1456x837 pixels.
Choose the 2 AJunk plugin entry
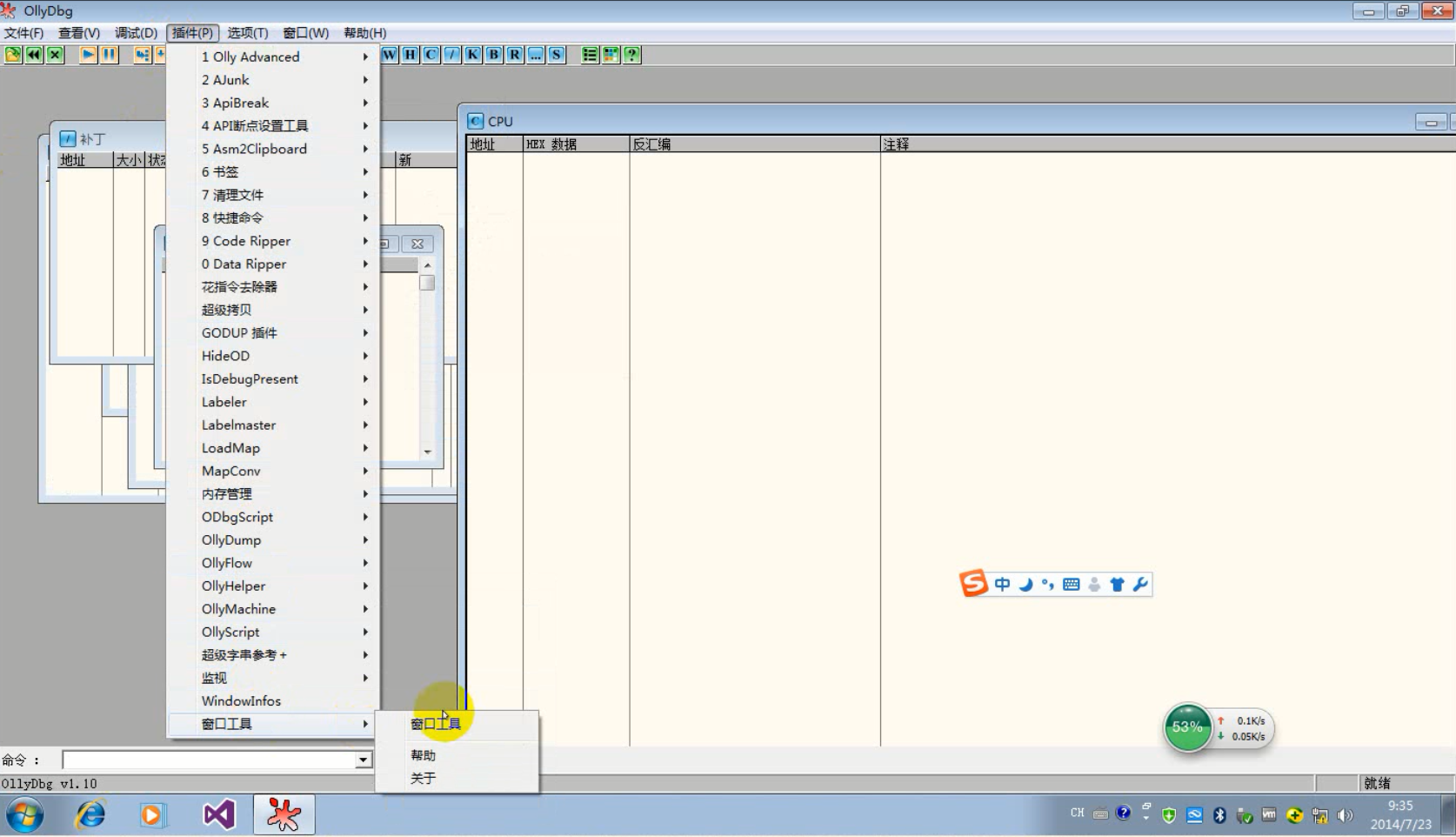pyautogui.click(x=273, y=80)
